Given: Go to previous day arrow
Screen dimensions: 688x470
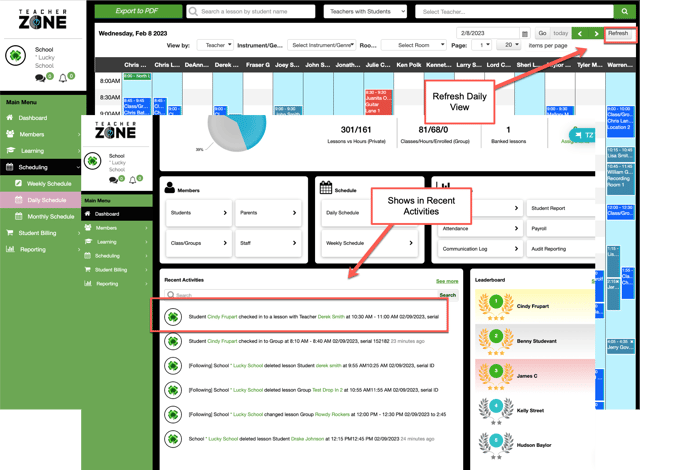Looking at the screenshot, I should [x=580, y=33].
